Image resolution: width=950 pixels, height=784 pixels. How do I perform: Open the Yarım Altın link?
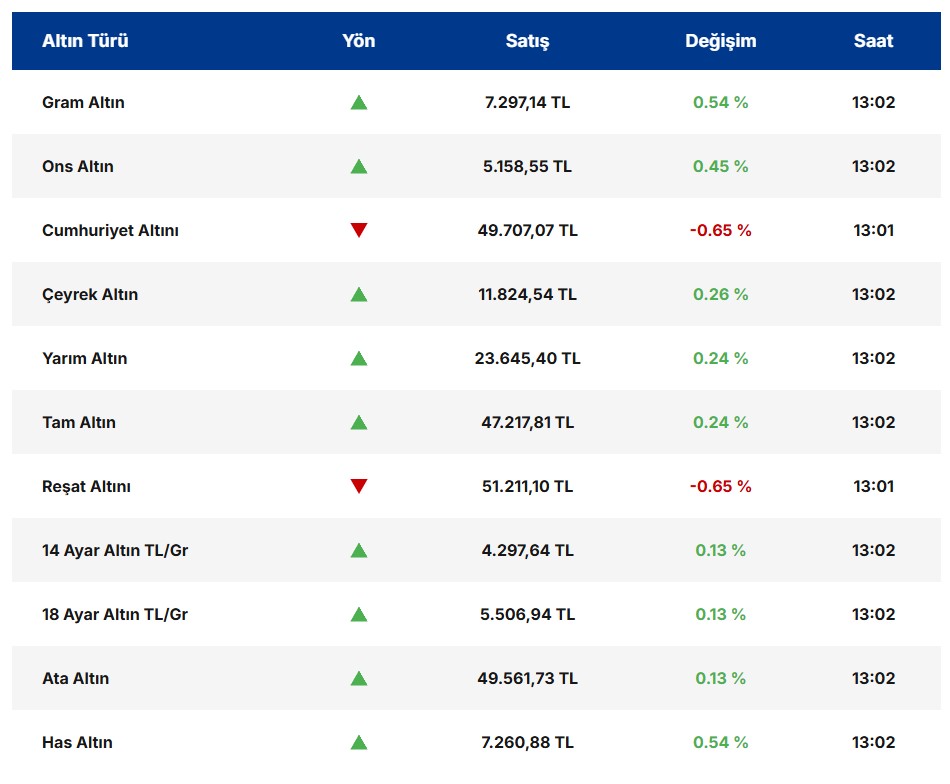[85, 358]
